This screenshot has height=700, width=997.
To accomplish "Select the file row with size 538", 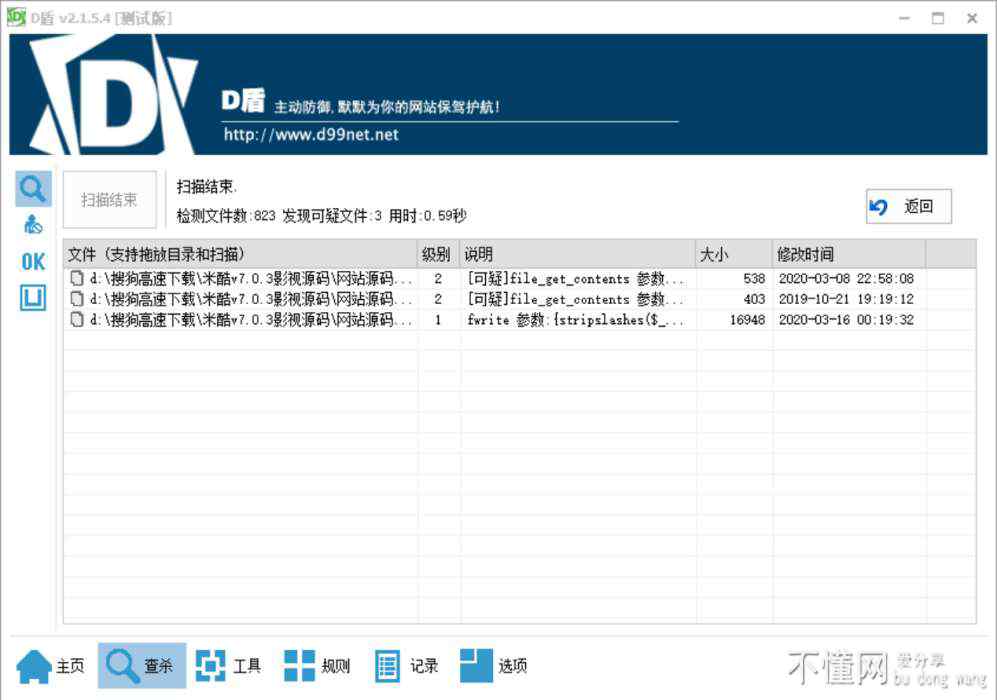I will (519, 278).
